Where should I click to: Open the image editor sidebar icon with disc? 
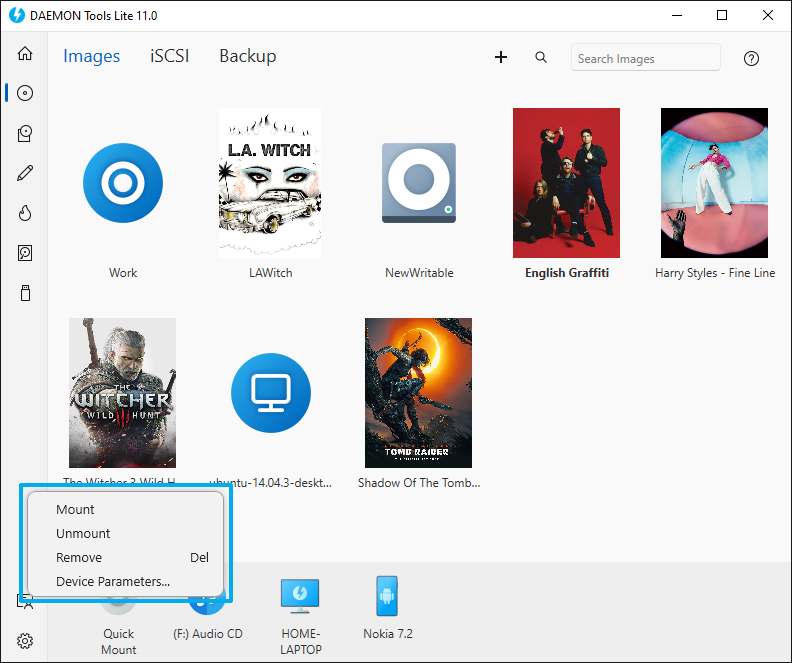[25, 133]
